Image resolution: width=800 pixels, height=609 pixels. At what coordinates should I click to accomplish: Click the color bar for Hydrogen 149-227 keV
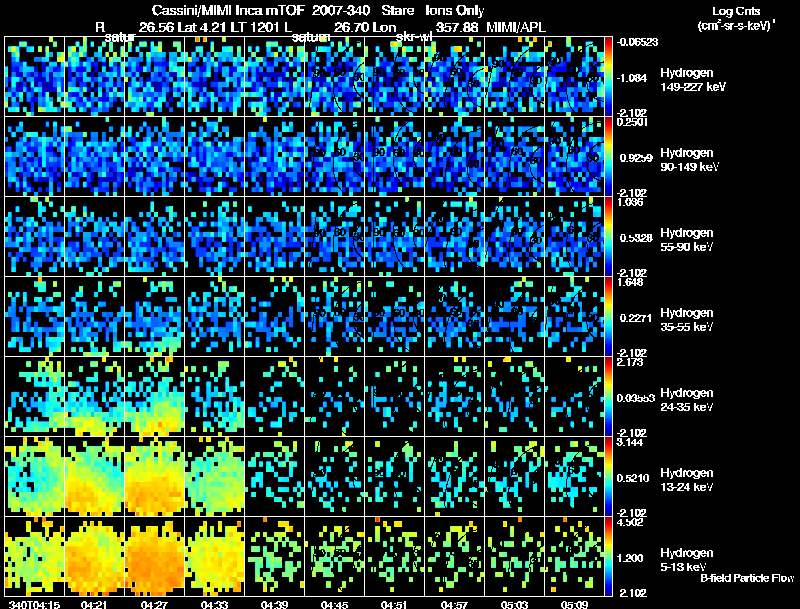pos(608,77)
